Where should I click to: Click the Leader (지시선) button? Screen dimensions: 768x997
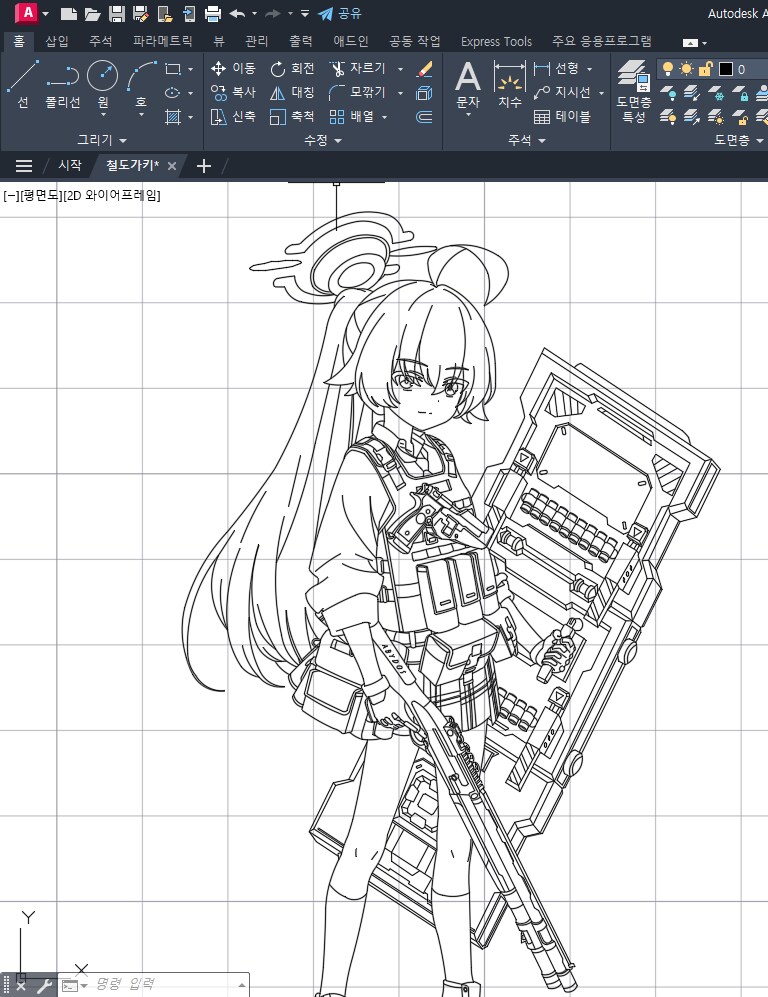point(563,92)
